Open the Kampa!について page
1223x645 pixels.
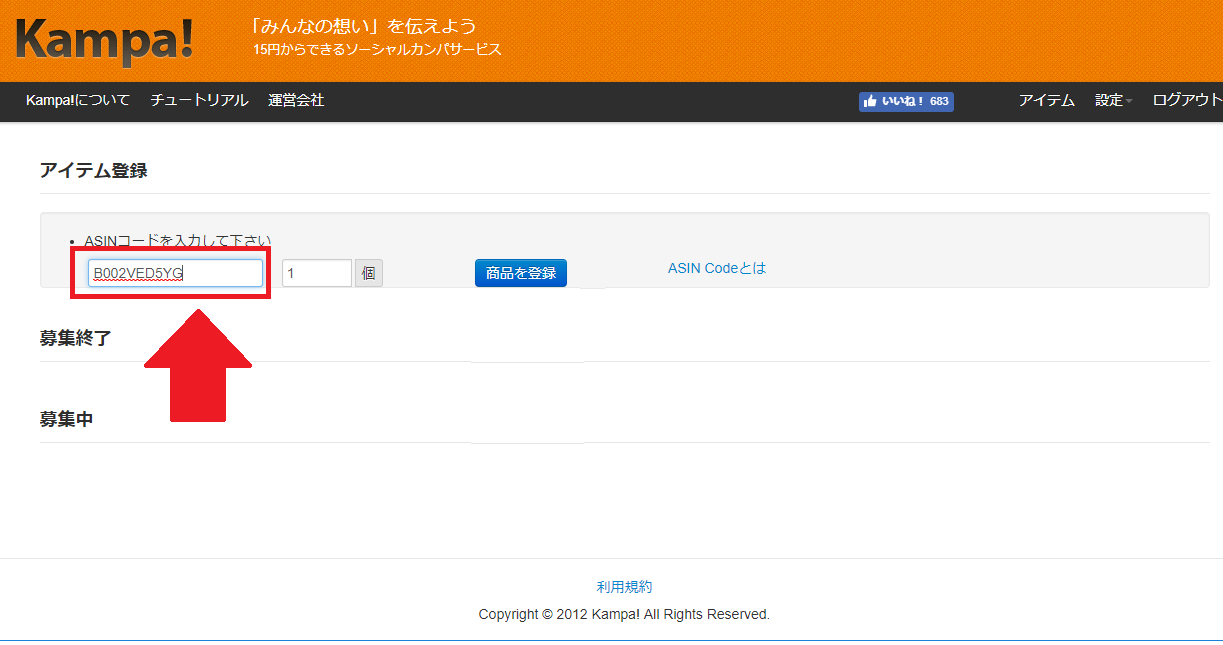click(78, 100)
